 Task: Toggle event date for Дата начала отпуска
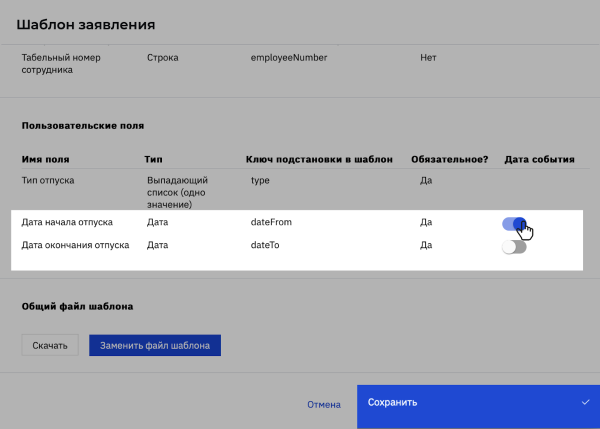tap(514, 224)
